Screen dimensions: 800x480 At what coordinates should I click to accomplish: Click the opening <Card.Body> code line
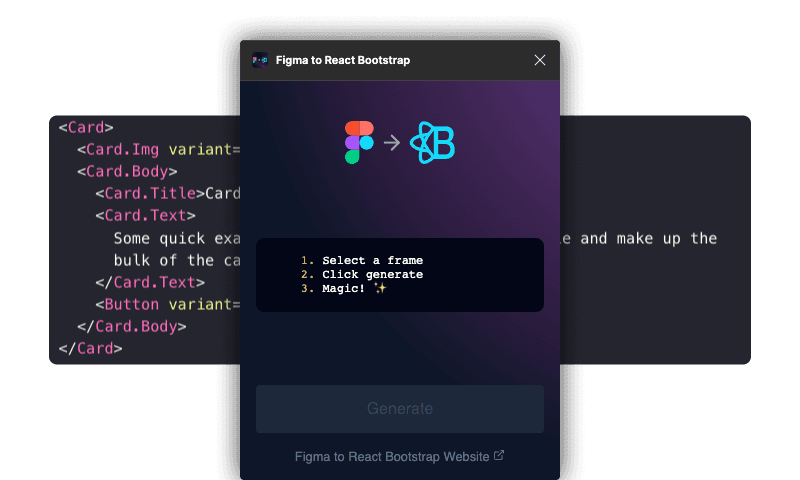coord(127,171)
